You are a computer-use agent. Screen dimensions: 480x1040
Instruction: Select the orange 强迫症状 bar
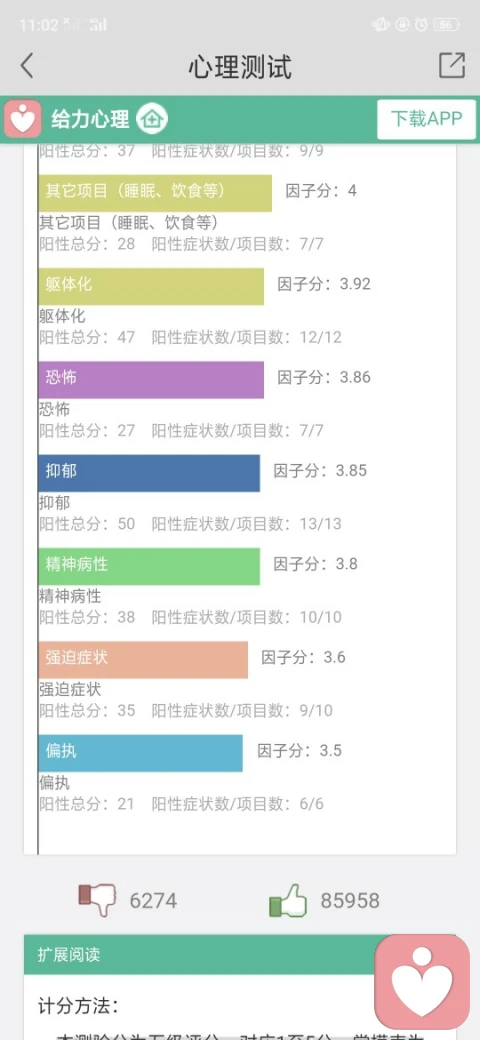(143, 660)
